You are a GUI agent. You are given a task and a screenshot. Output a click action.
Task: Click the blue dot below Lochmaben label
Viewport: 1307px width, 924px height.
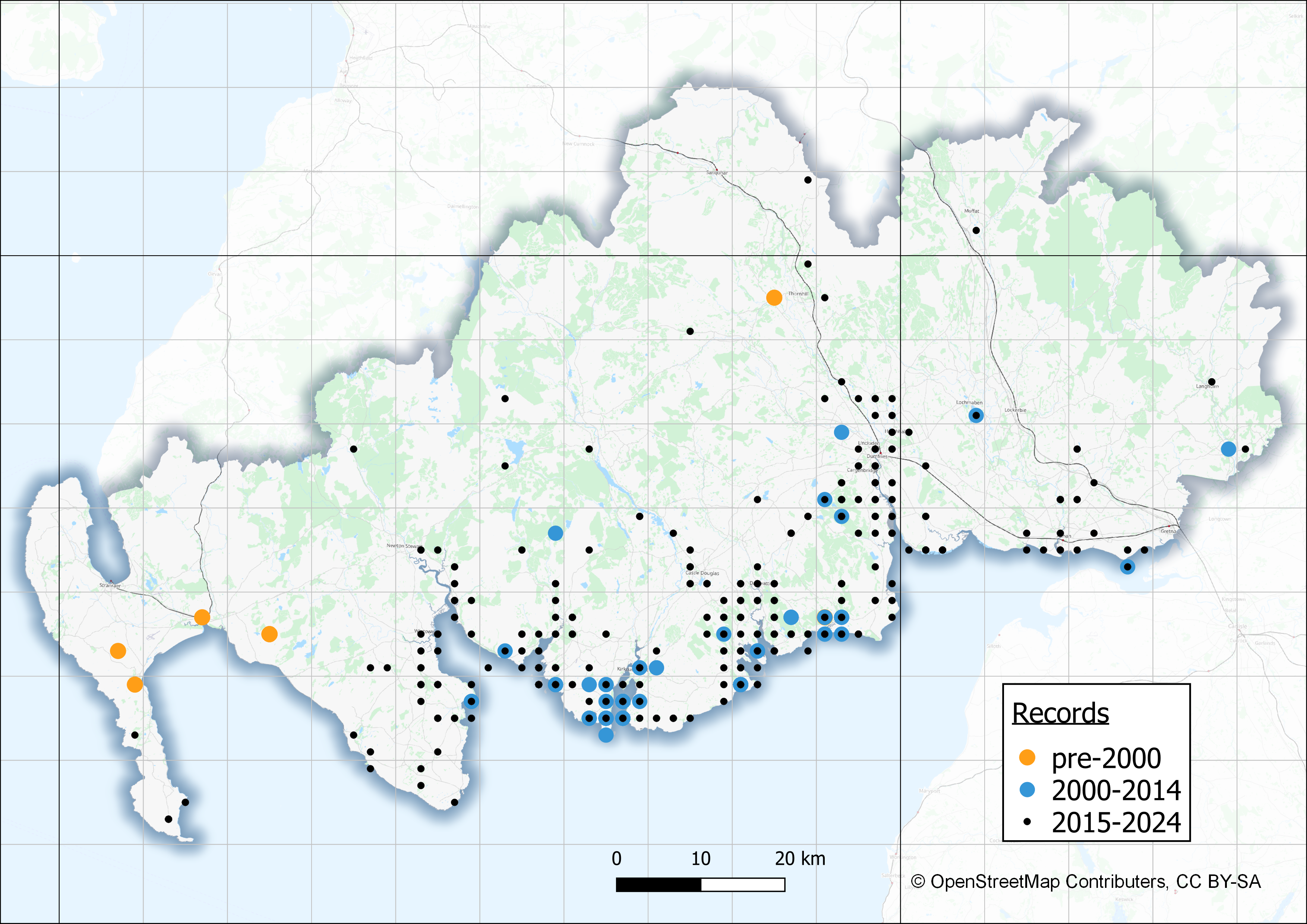pos(976,415)
